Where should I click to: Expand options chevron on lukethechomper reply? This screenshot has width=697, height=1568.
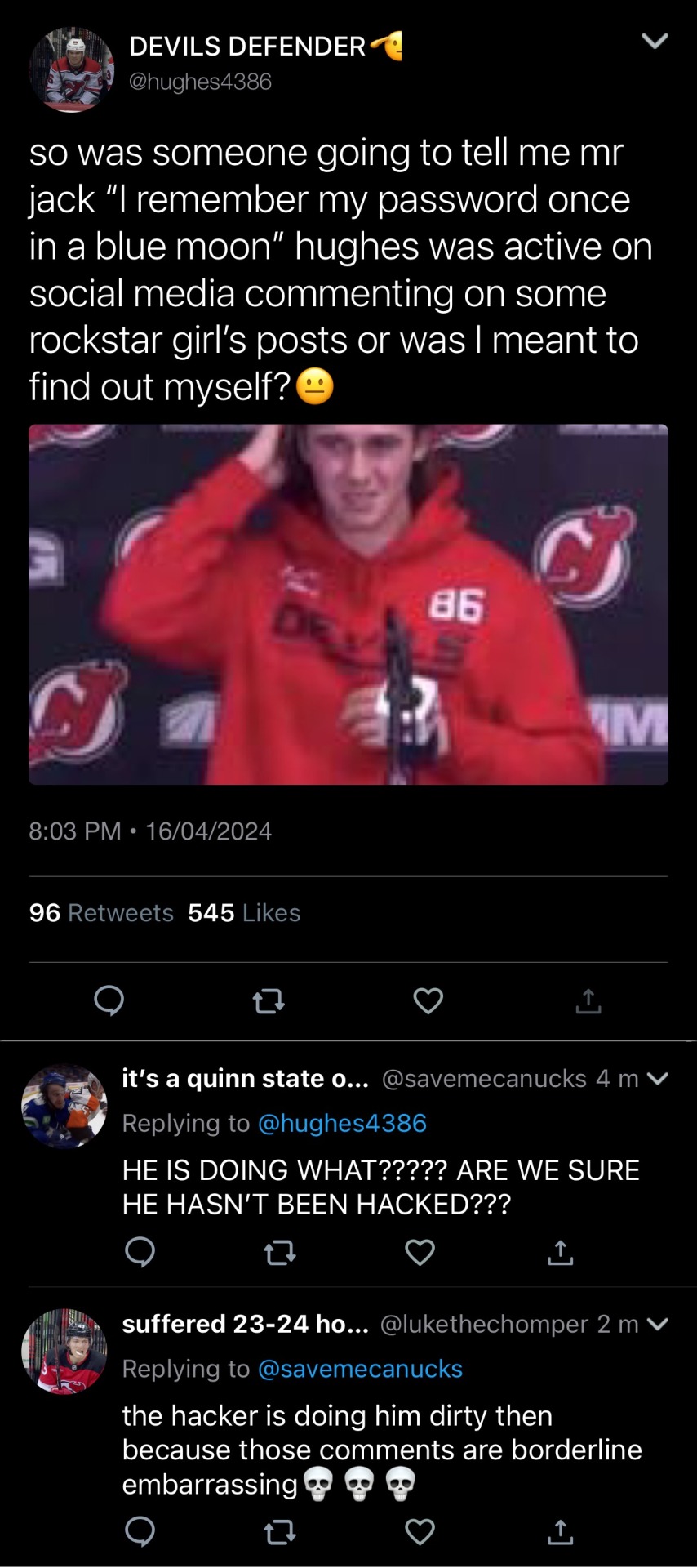point(657,1324)
